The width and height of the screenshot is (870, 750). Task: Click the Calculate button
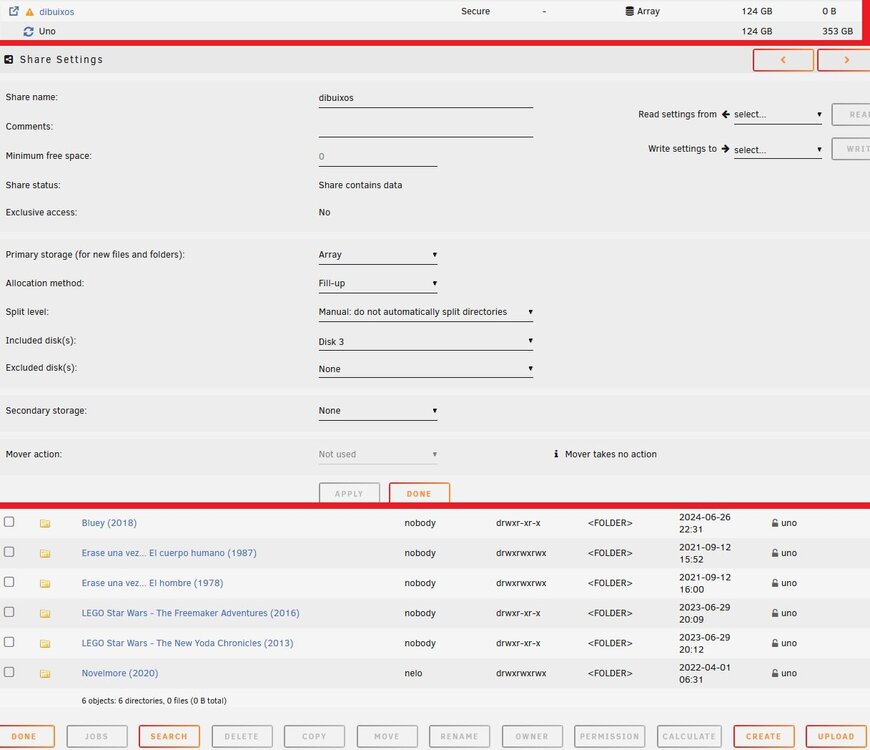click(689, 736)
